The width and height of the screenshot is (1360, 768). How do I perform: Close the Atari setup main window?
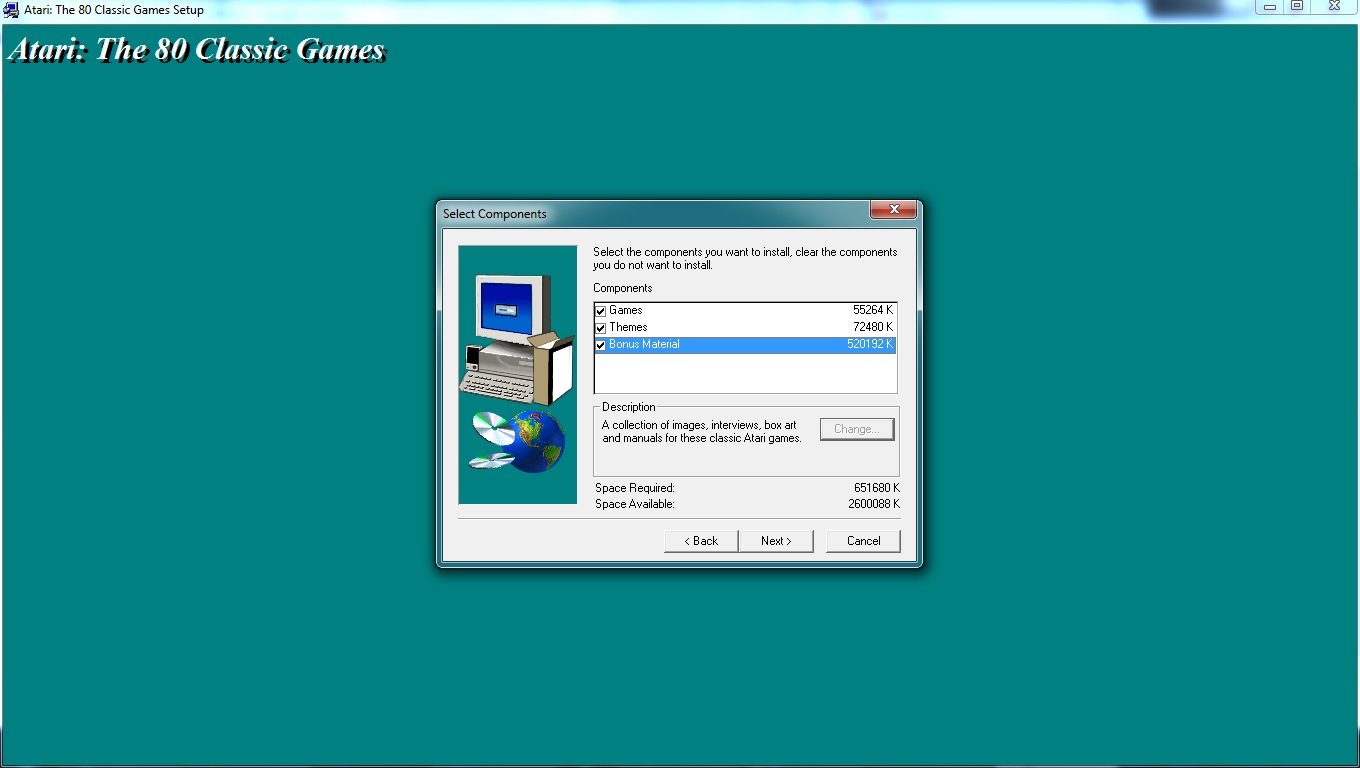(1334, 7)
